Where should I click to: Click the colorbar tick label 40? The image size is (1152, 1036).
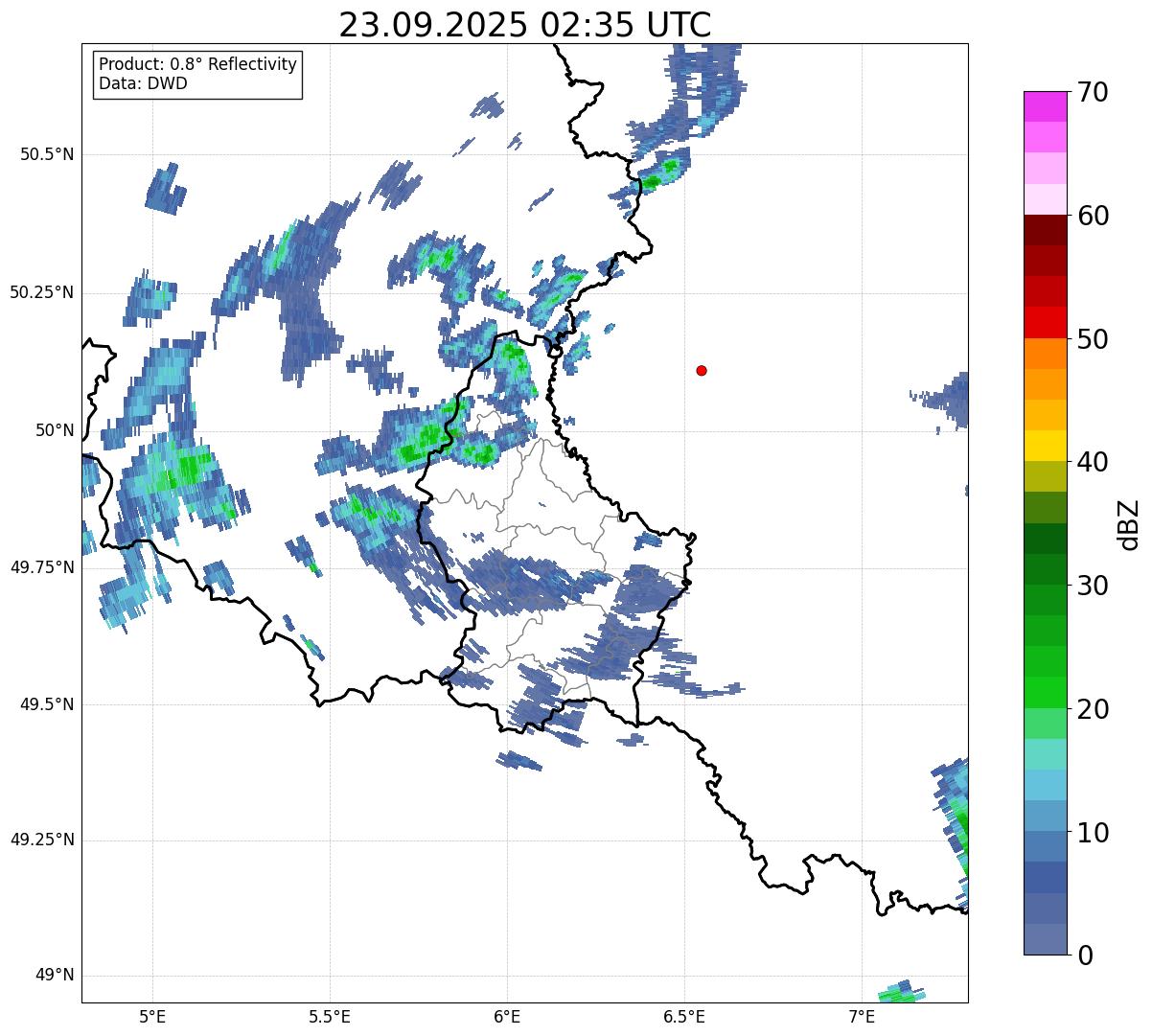[1092, 462]
